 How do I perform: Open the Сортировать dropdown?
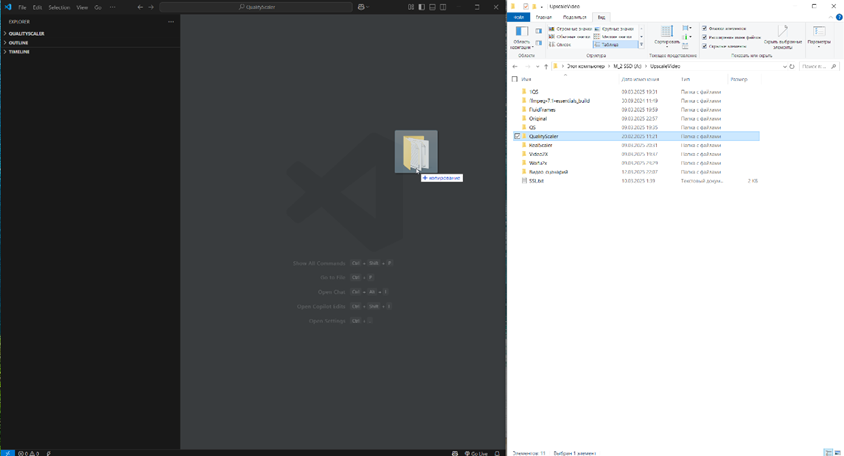pyautogui.click(x=667, y=36)
